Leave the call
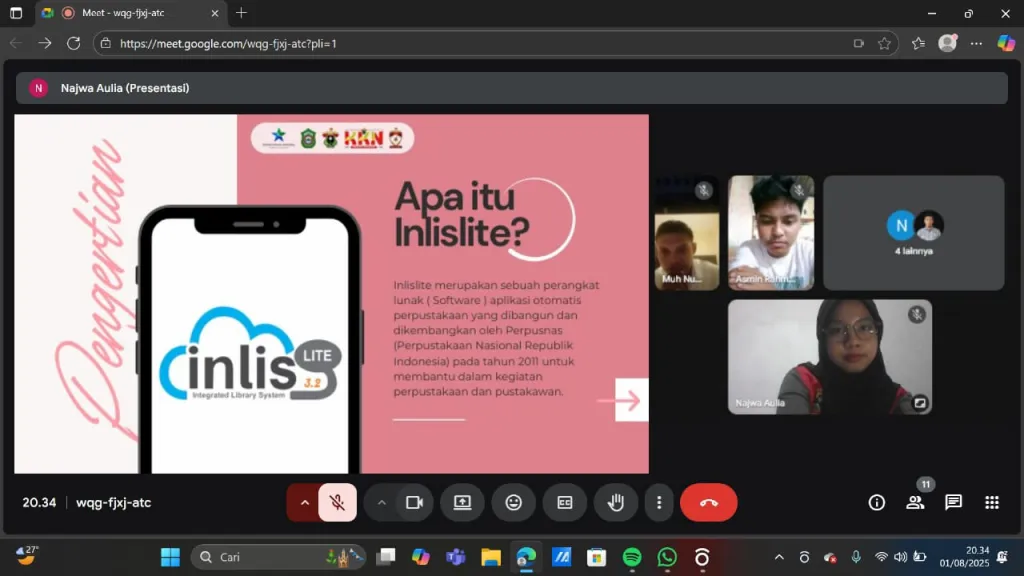Screen dimensions: 1024x576 (x=709, y=503)
